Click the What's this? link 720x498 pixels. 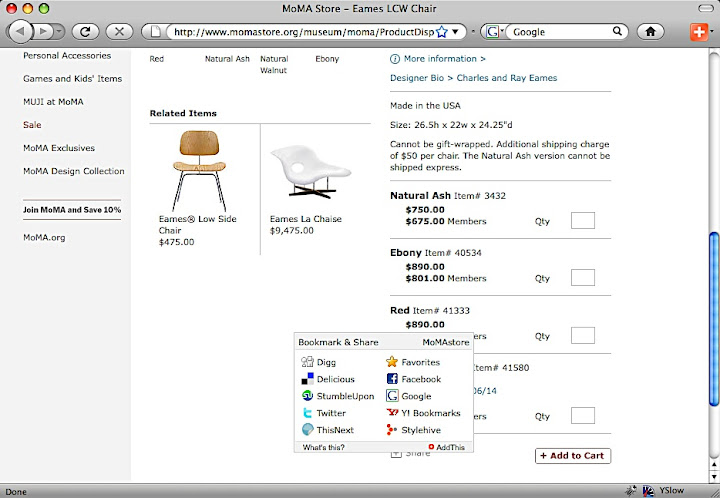(x=323, y=447)
